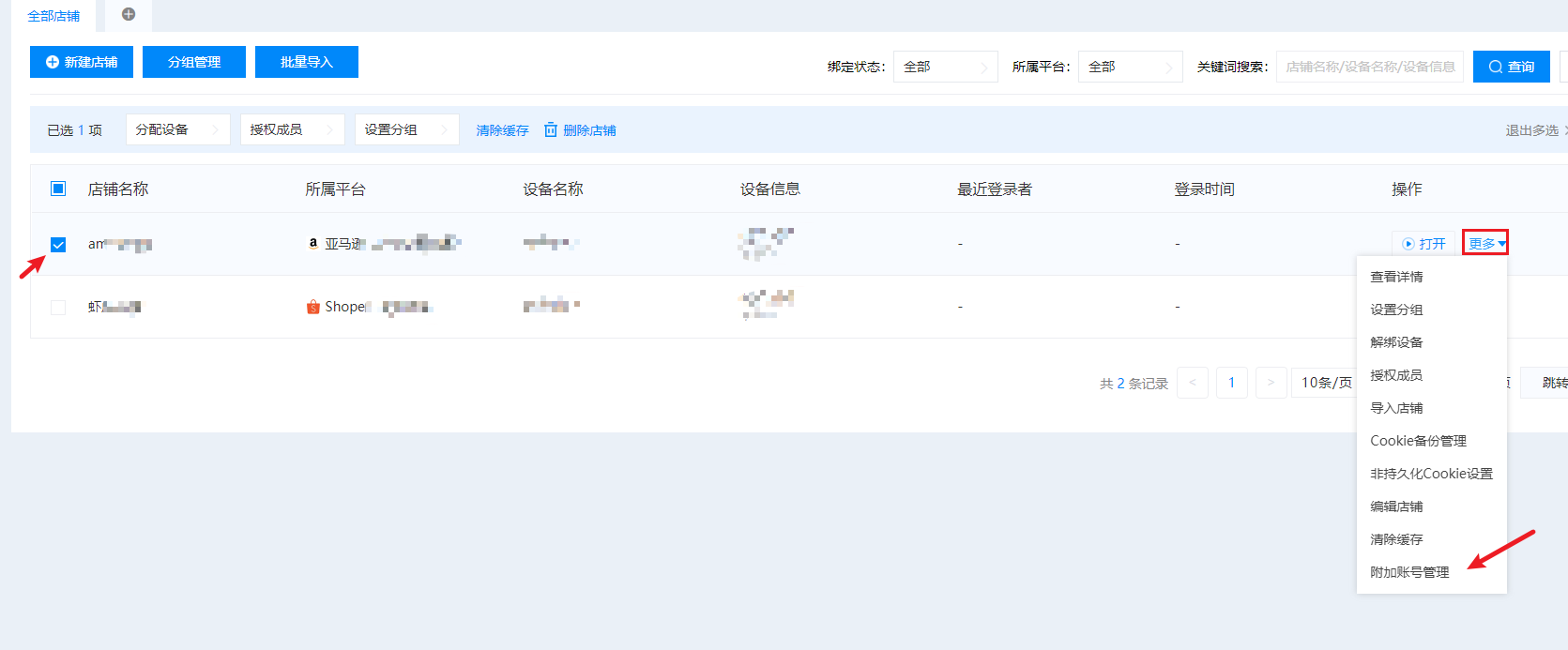This screenshot has height=650, width=1568.
Task: Click the magnifier 查询 search button
Action: pyautogui.click(x=1511, y=67)
